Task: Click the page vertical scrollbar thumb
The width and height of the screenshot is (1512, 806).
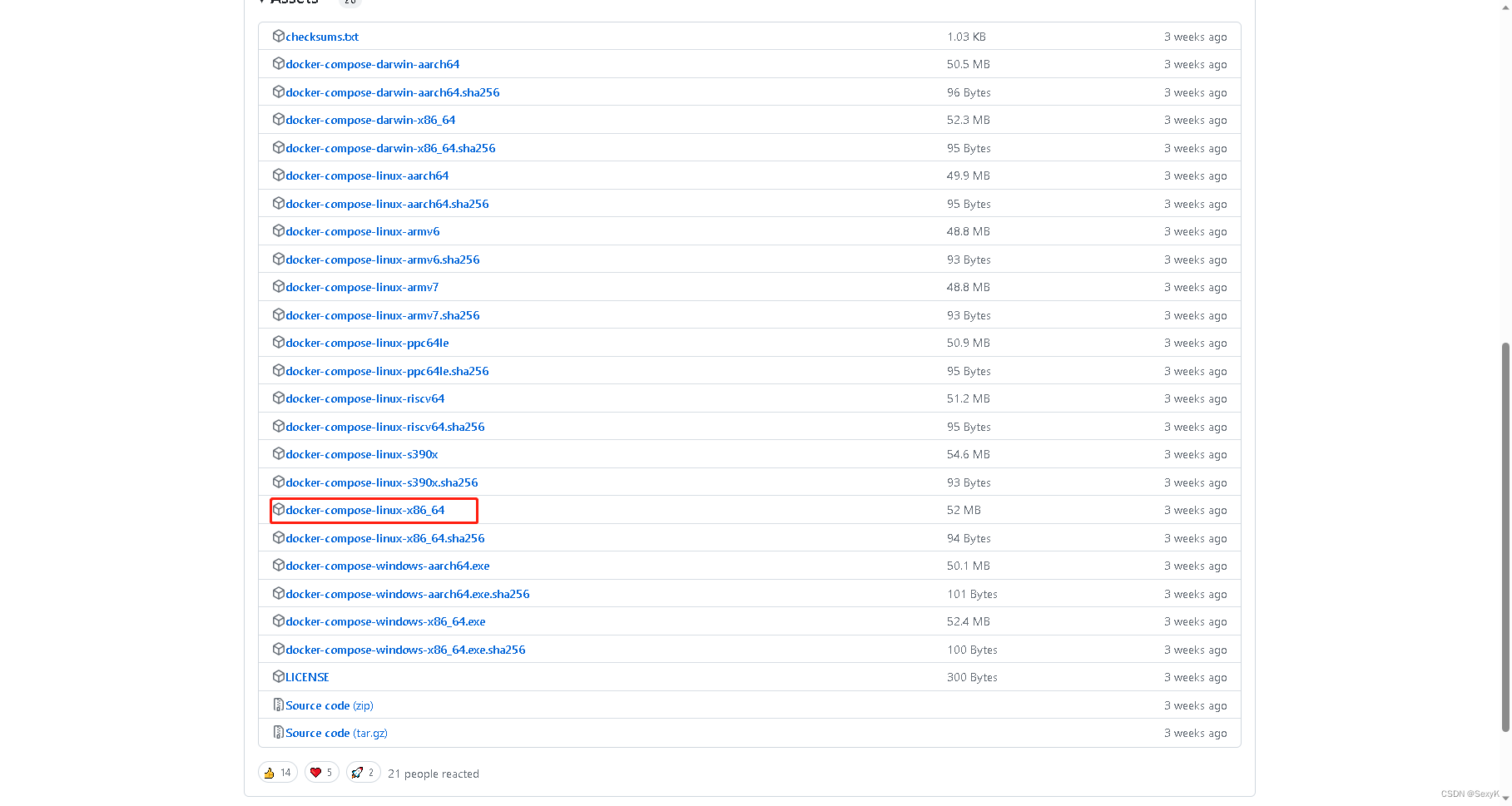Action: coord(1505,537)
